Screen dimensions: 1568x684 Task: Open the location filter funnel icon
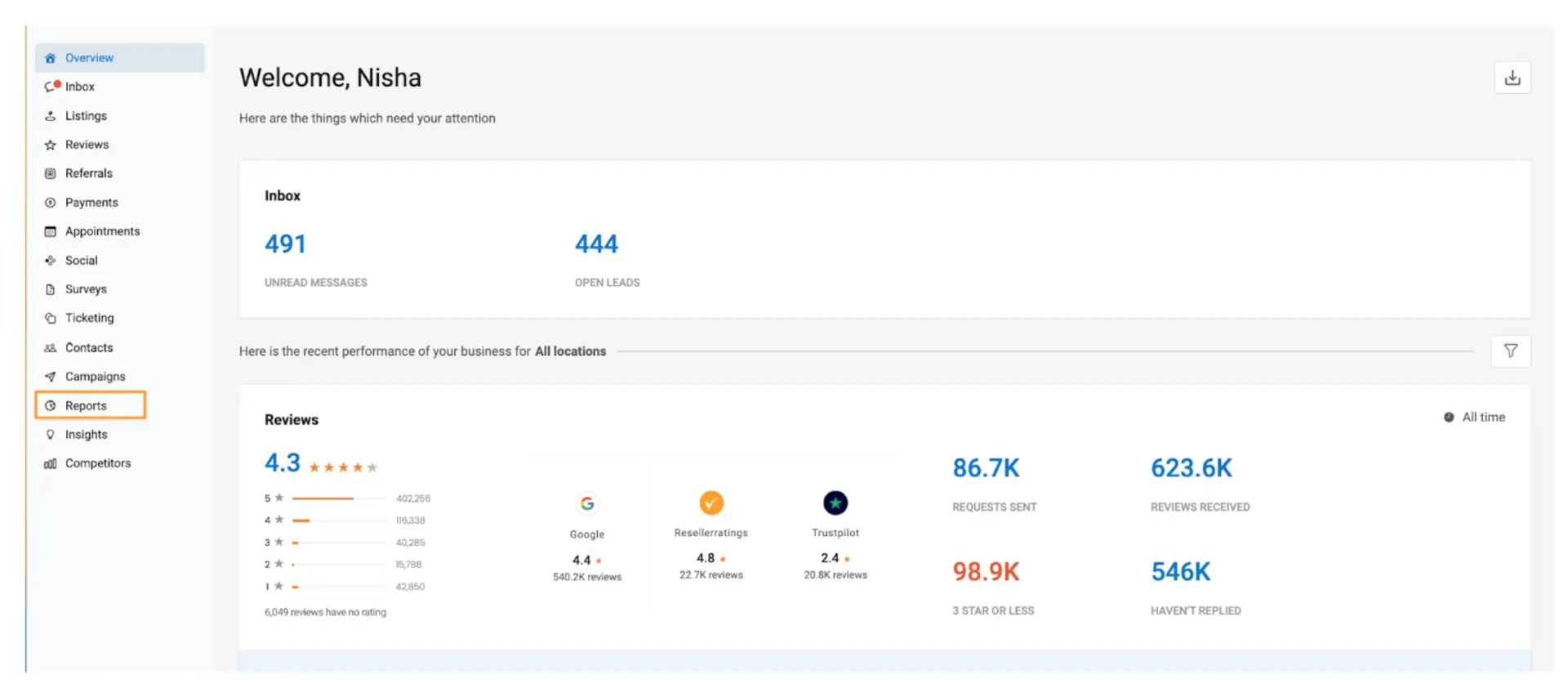1510,351
